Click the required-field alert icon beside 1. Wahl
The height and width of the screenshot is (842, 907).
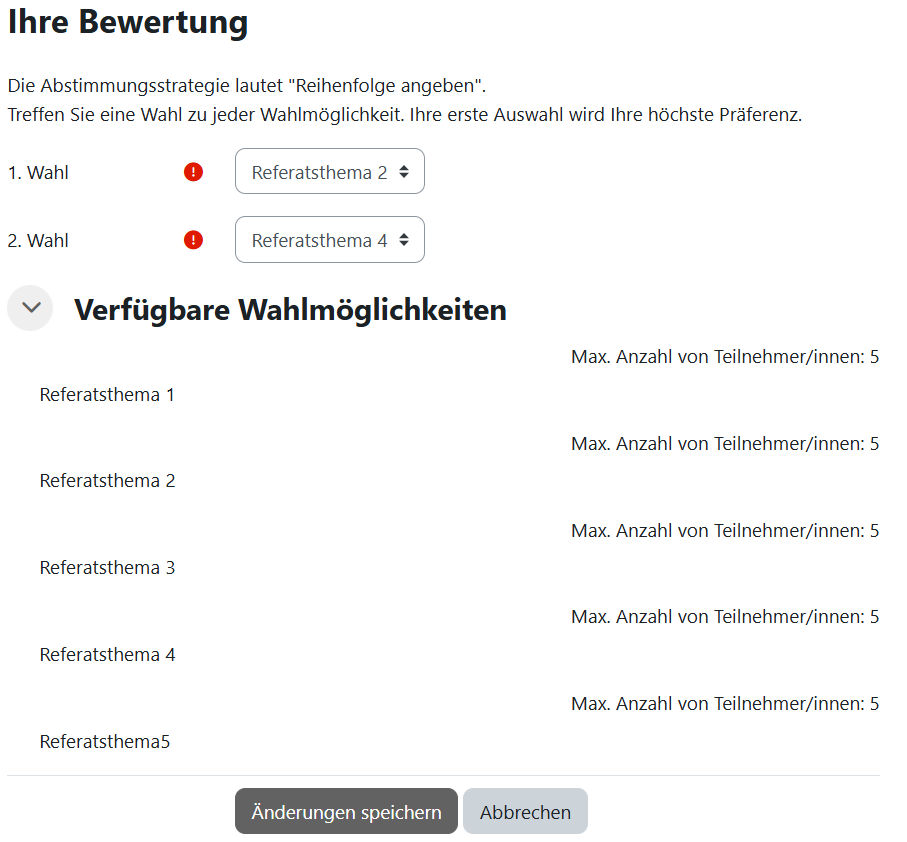point(193,171)
